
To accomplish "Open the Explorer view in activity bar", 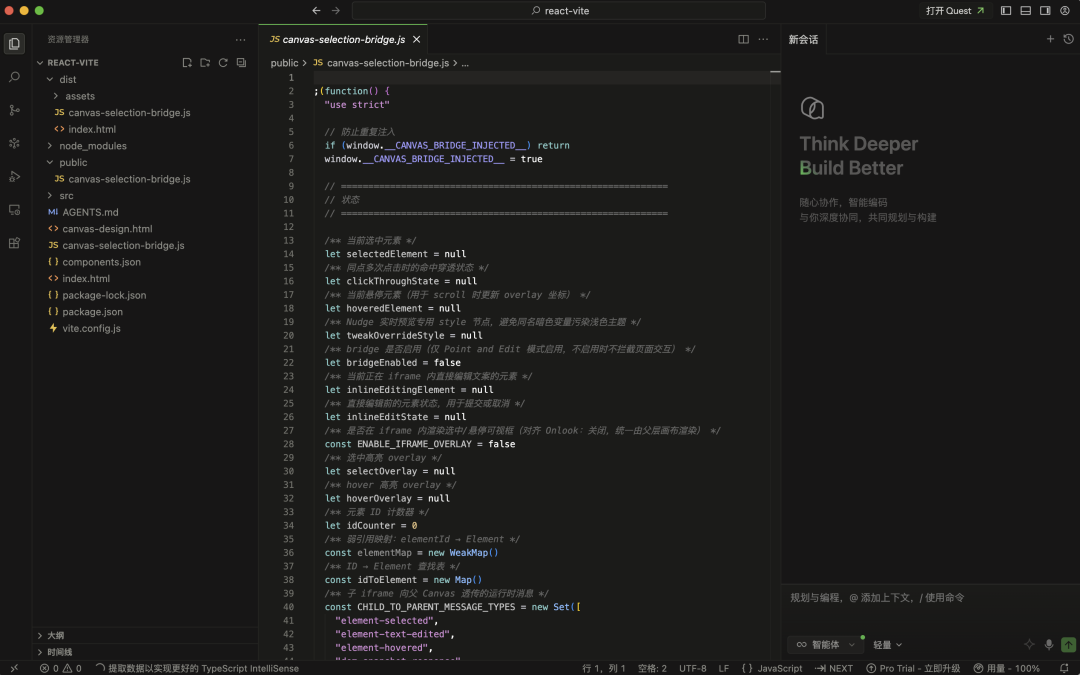I will [14, 43].
